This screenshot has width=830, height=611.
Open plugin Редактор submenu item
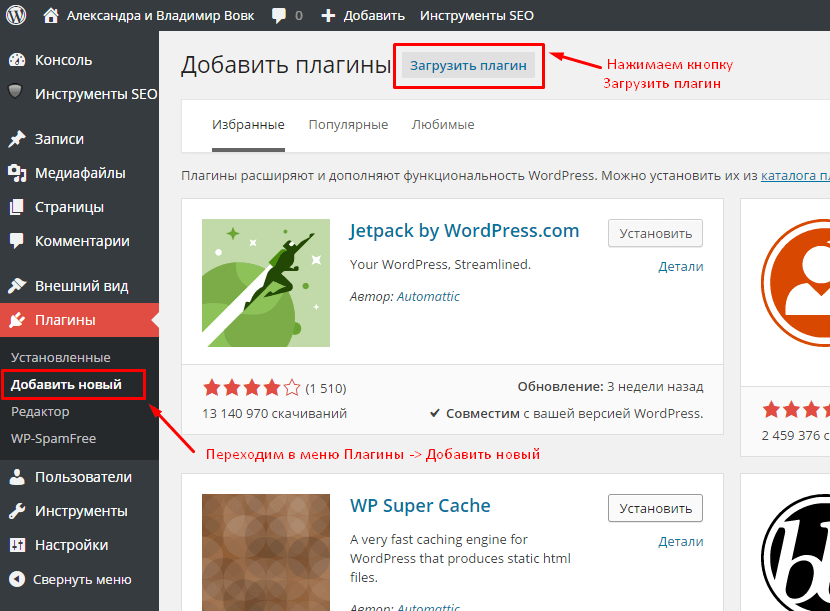[40, 411]
